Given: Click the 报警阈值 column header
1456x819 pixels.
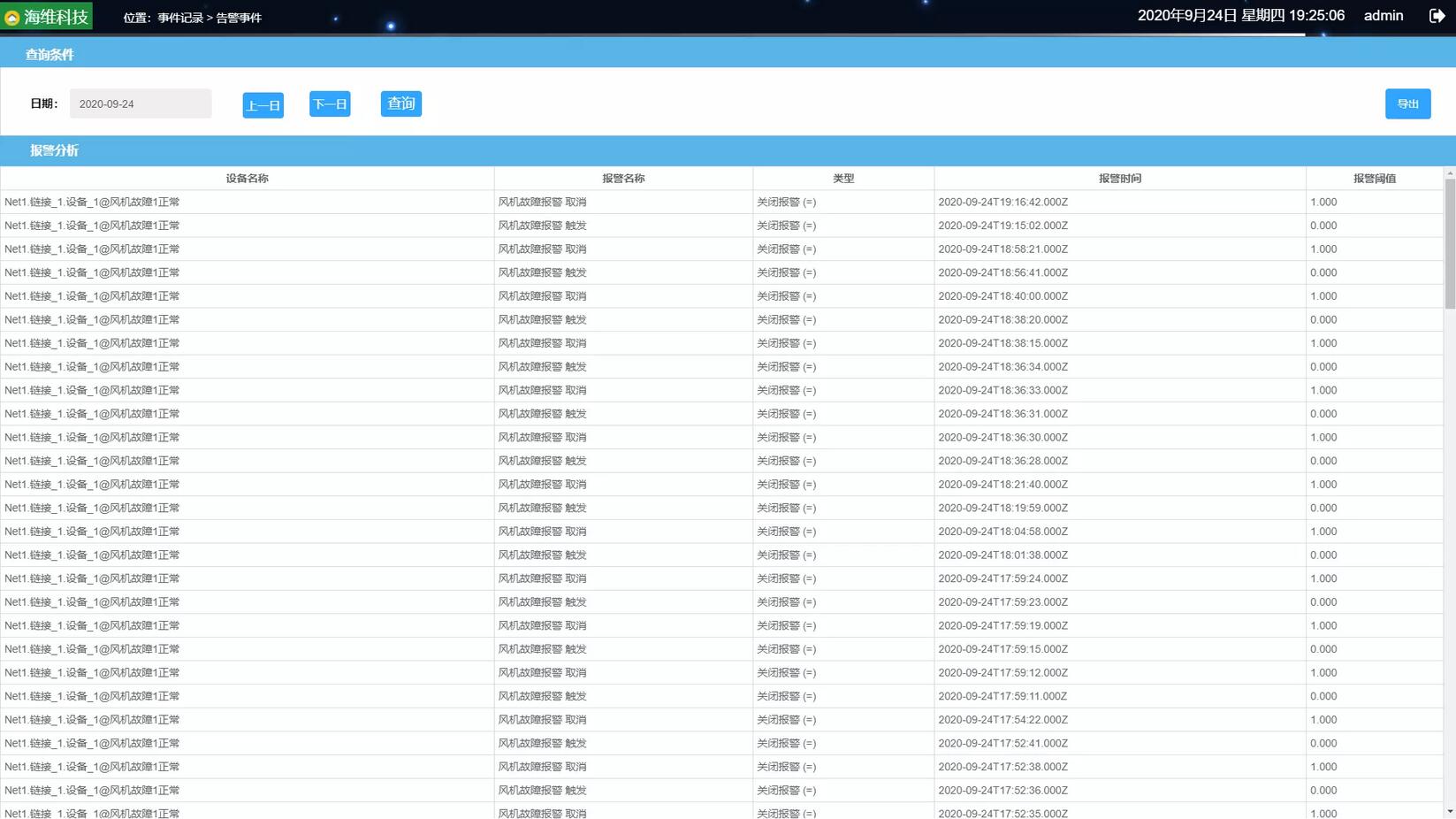Looking at the screenshot, I should (1374, 179).
